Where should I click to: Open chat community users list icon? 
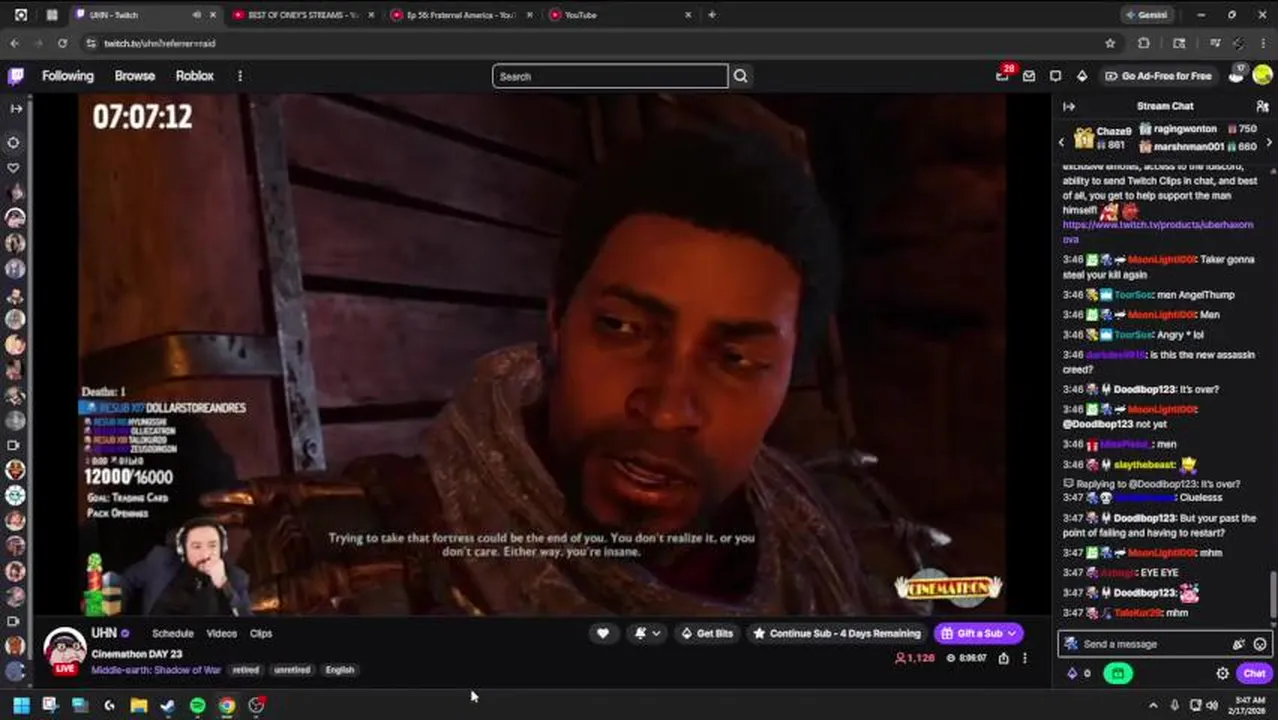[x=1262, y=106]
